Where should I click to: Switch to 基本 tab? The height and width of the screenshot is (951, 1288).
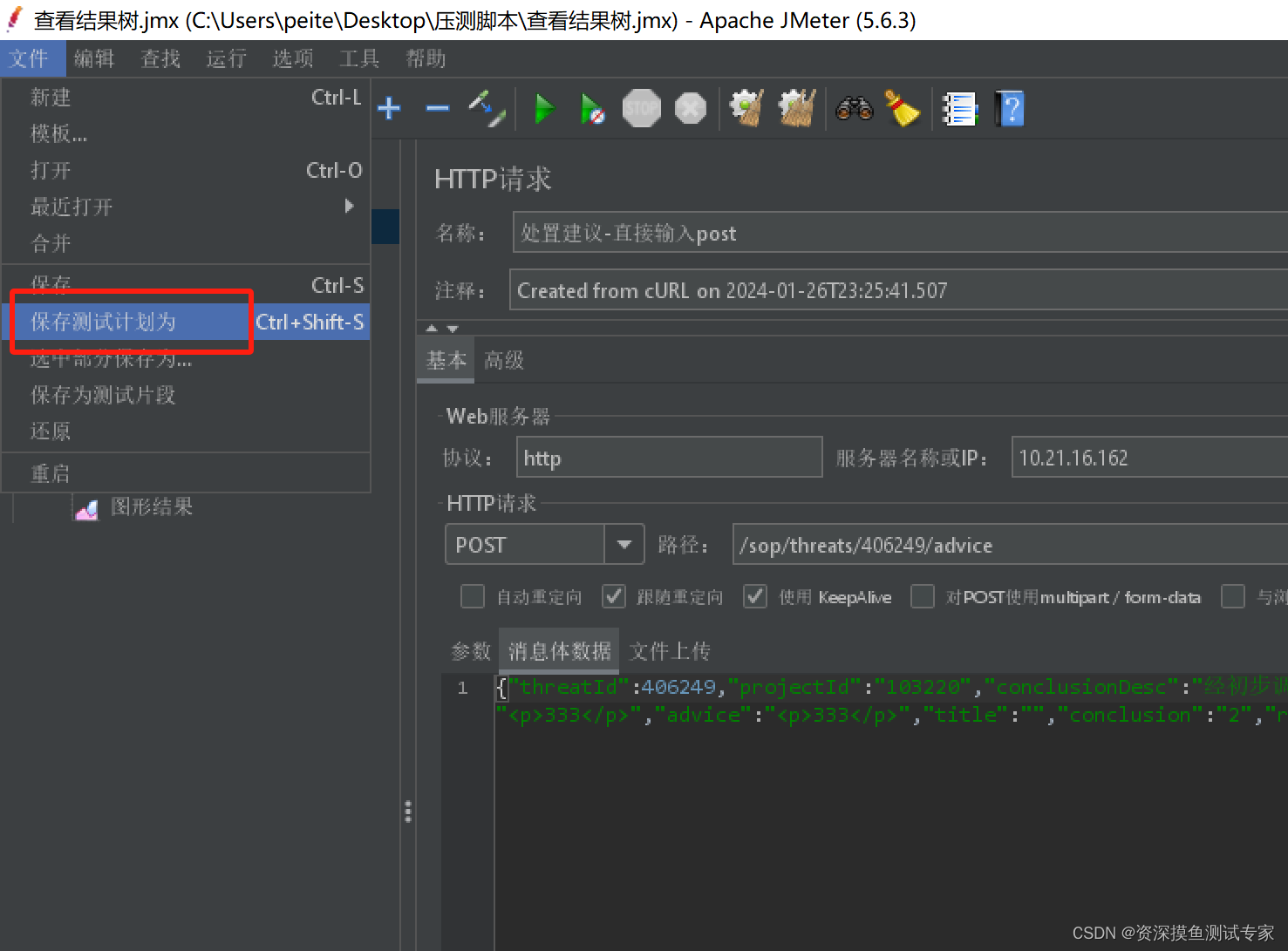pos(446,360)
